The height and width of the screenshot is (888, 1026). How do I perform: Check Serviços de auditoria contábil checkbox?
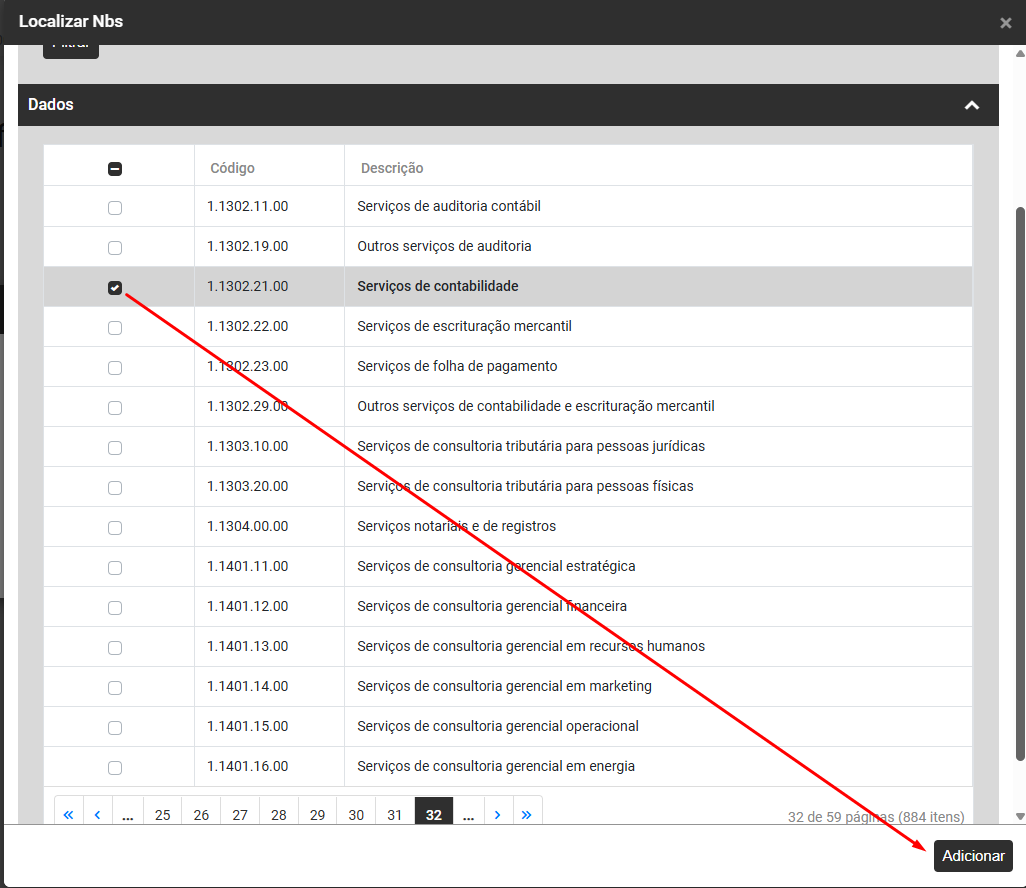coord(115,208)
